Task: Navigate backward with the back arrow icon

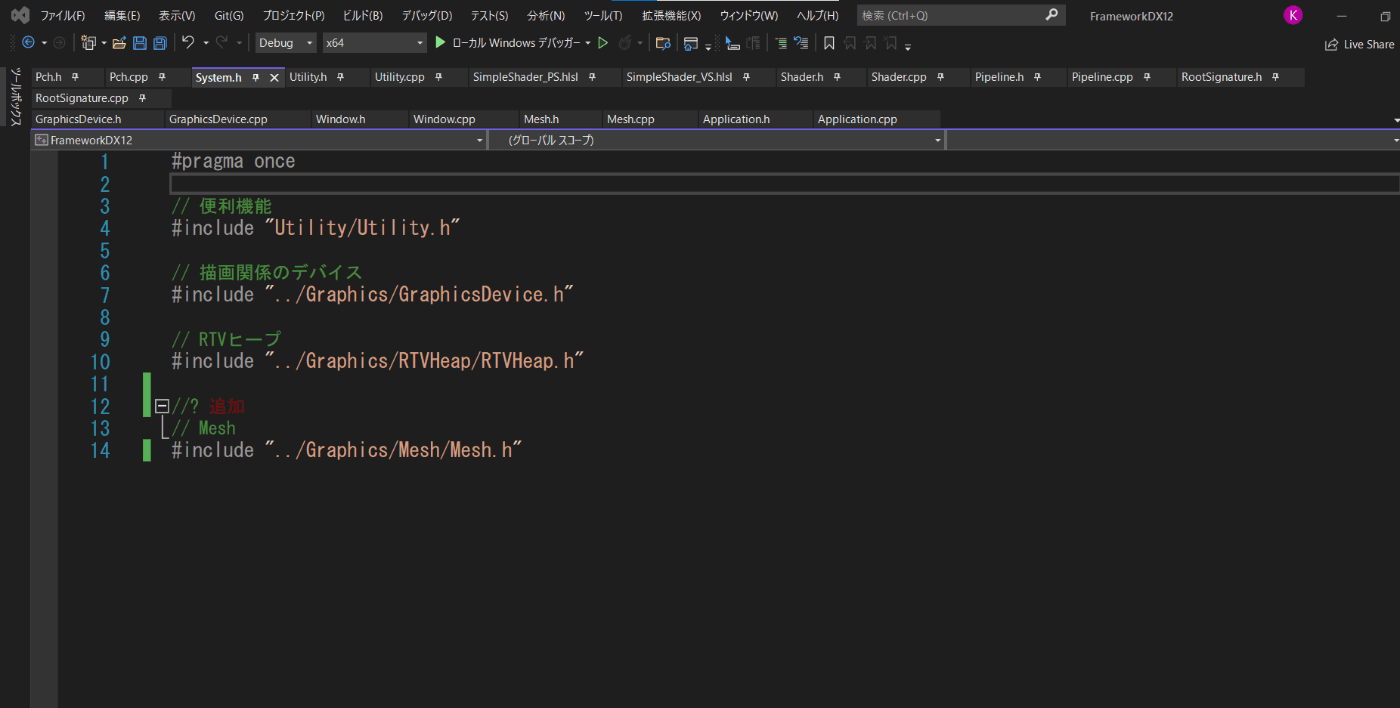Action: pos(28,43)
